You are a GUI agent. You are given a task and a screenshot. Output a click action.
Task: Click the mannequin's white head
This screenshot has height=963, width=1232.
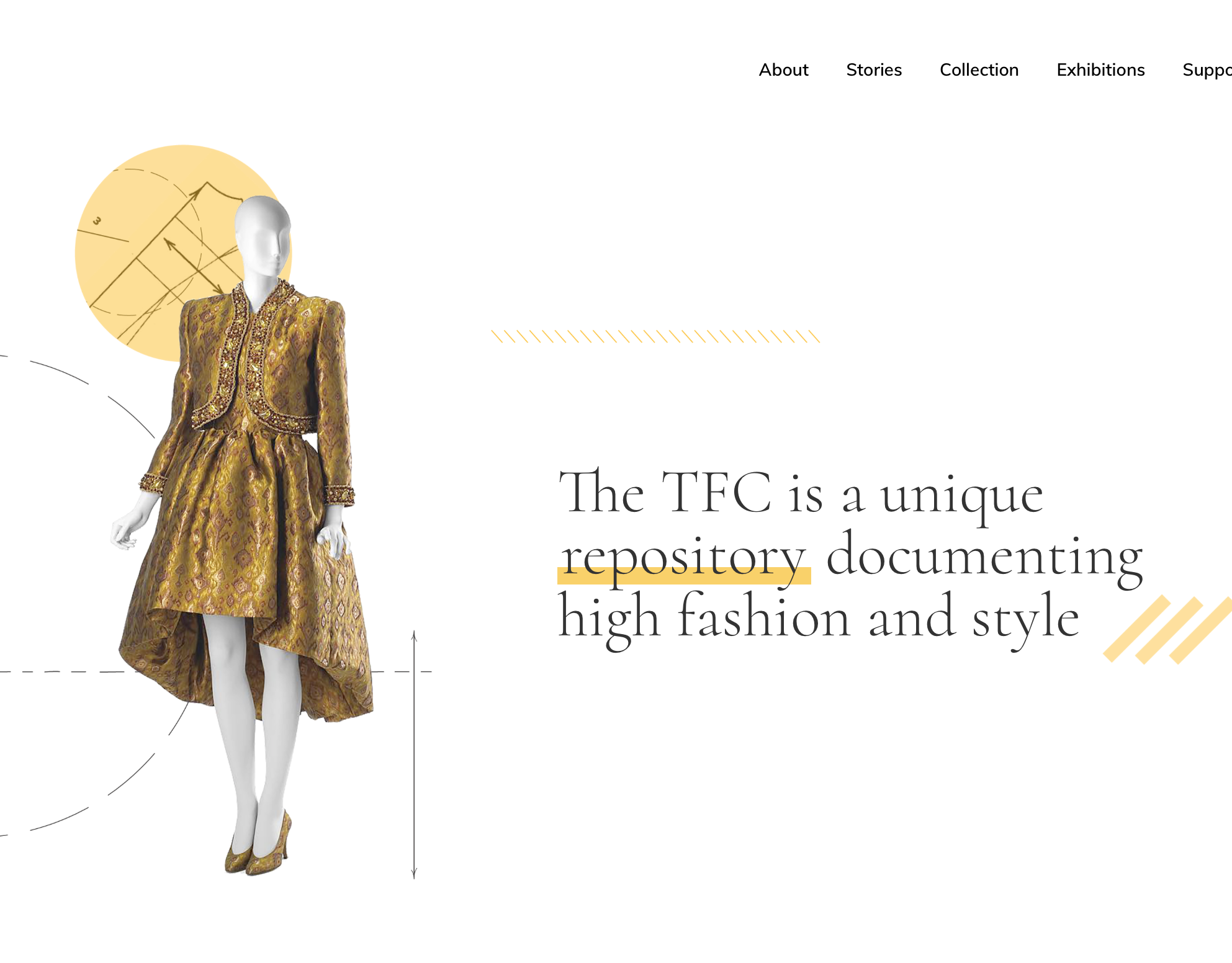[263, 236]
